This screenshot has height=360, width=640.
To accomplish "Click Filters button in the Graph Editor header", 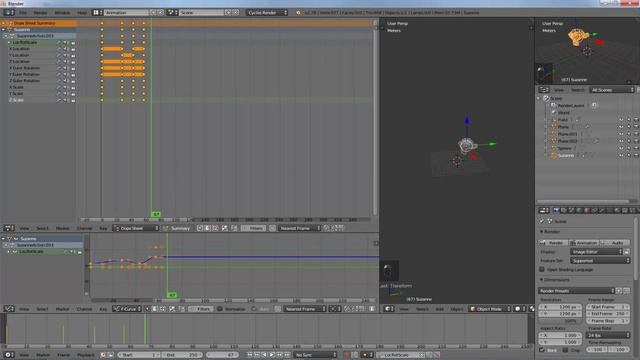I will 200,309.
